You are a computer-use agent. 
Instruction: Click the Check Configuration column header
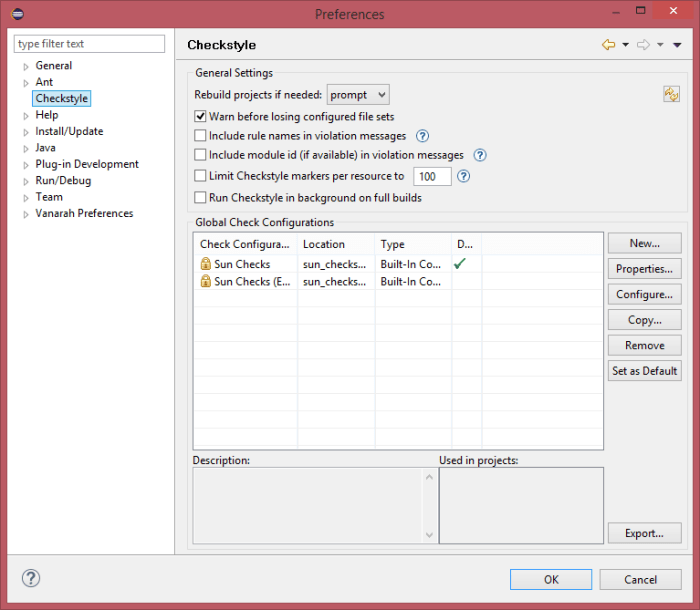[x=246, y=244]
